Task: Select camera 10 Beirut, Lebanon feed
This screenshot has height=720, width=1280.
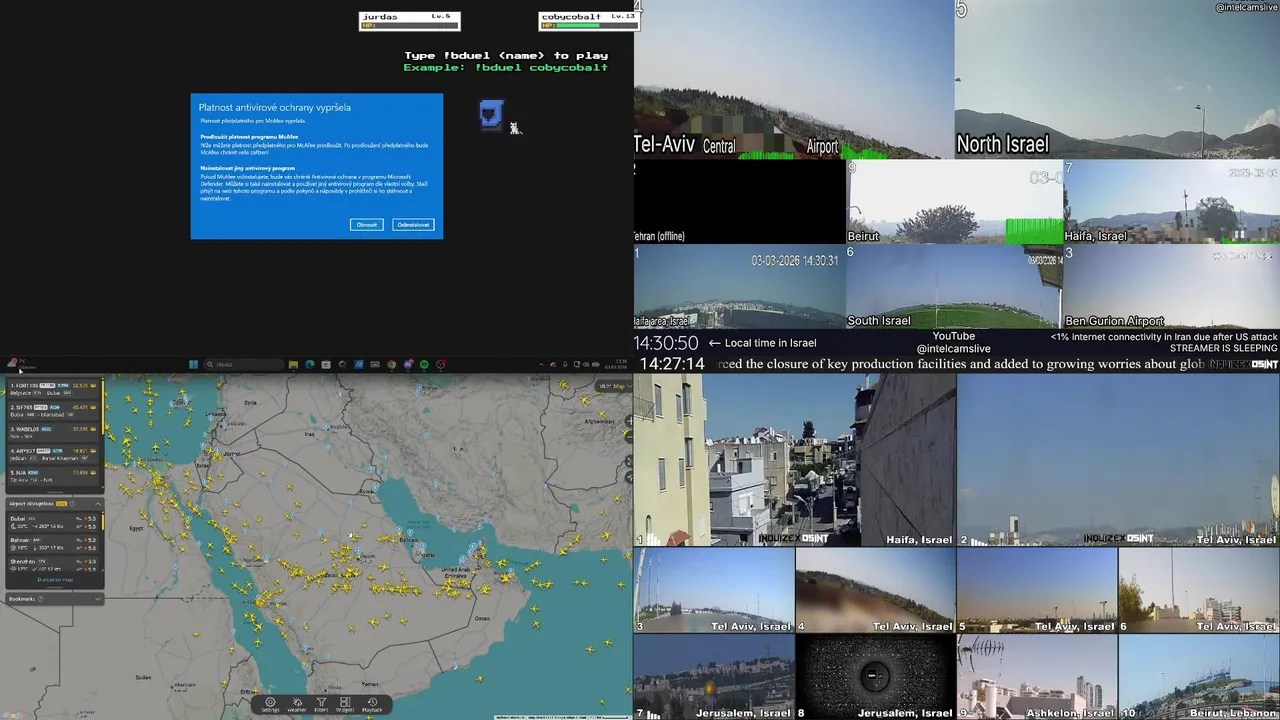Action: point(1199,677)
